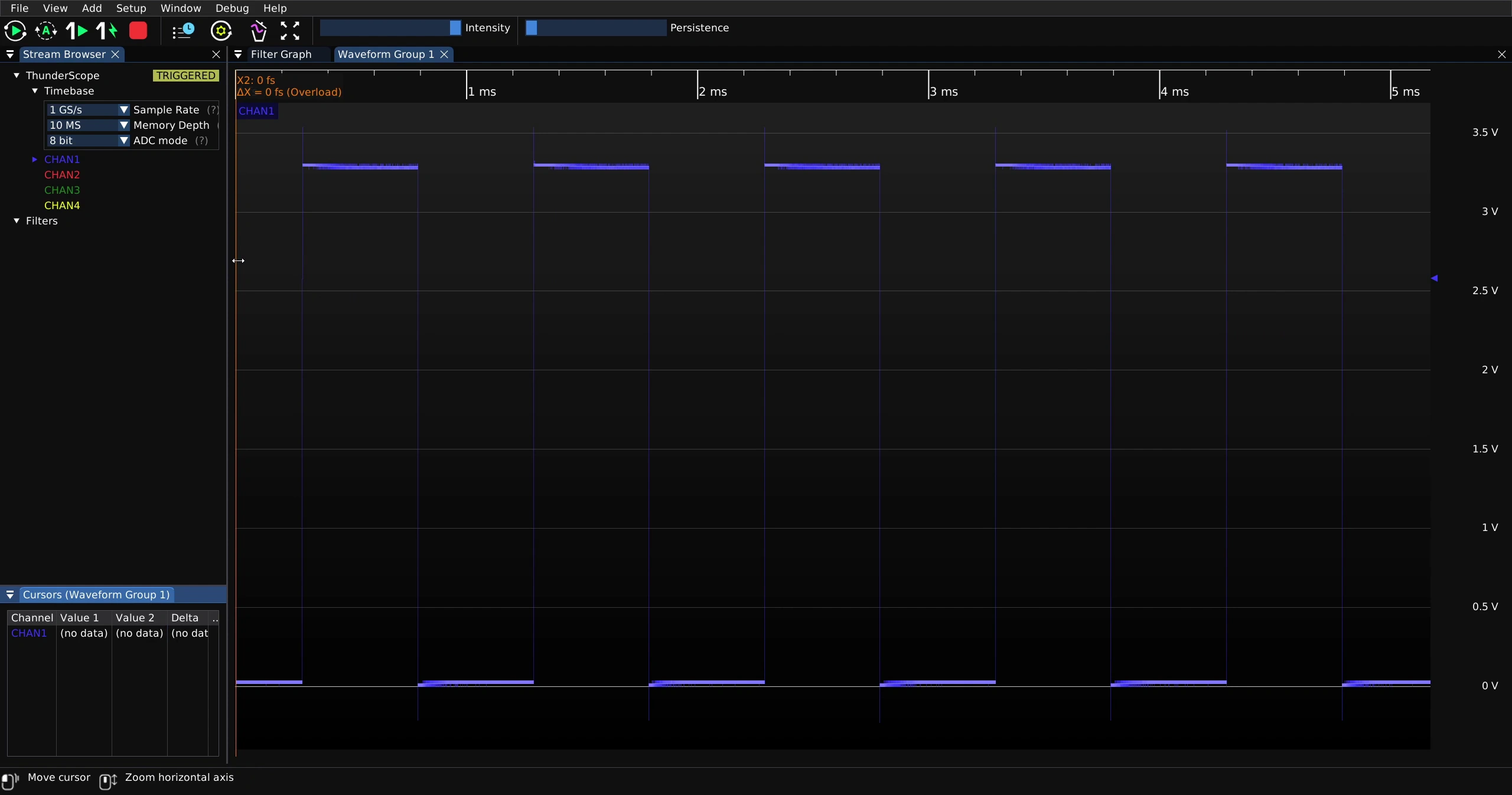Image resolution: width=1512 pixels, height=795 pixels.
Task: Arm single trigger acquisition
Action: click(x=77, y=31)
